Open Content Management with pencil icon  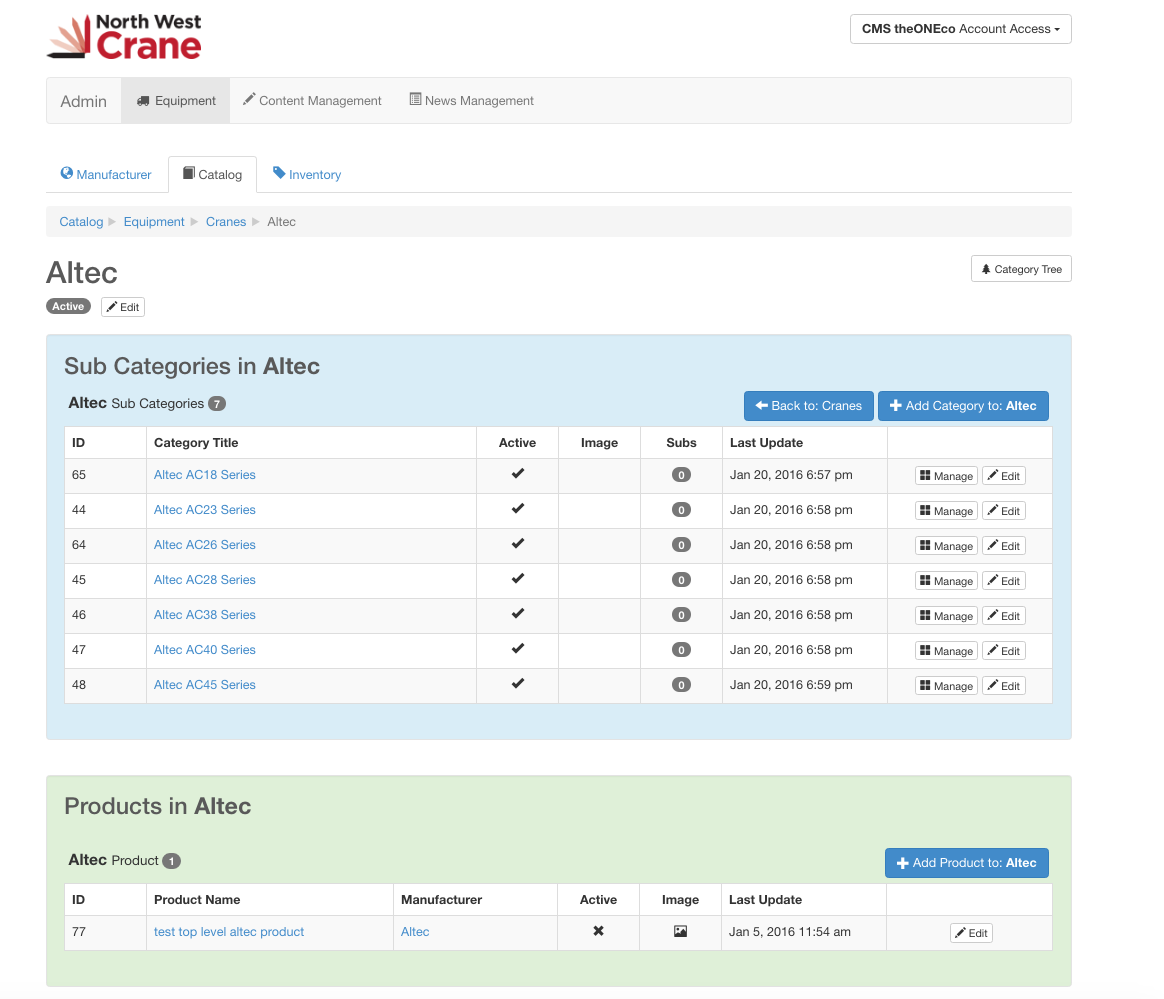click(x=312, y=101)
